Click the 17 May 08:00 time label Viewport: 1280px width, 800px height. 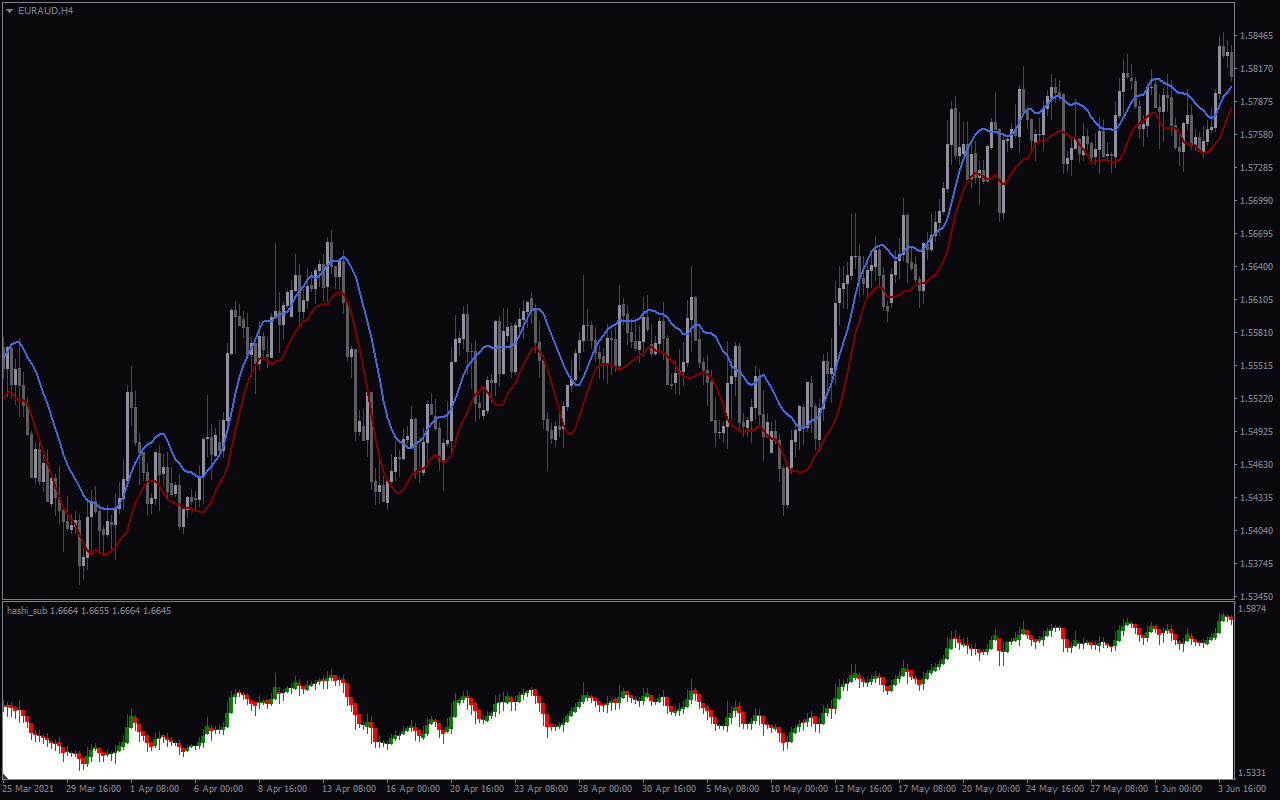point(927,789)
